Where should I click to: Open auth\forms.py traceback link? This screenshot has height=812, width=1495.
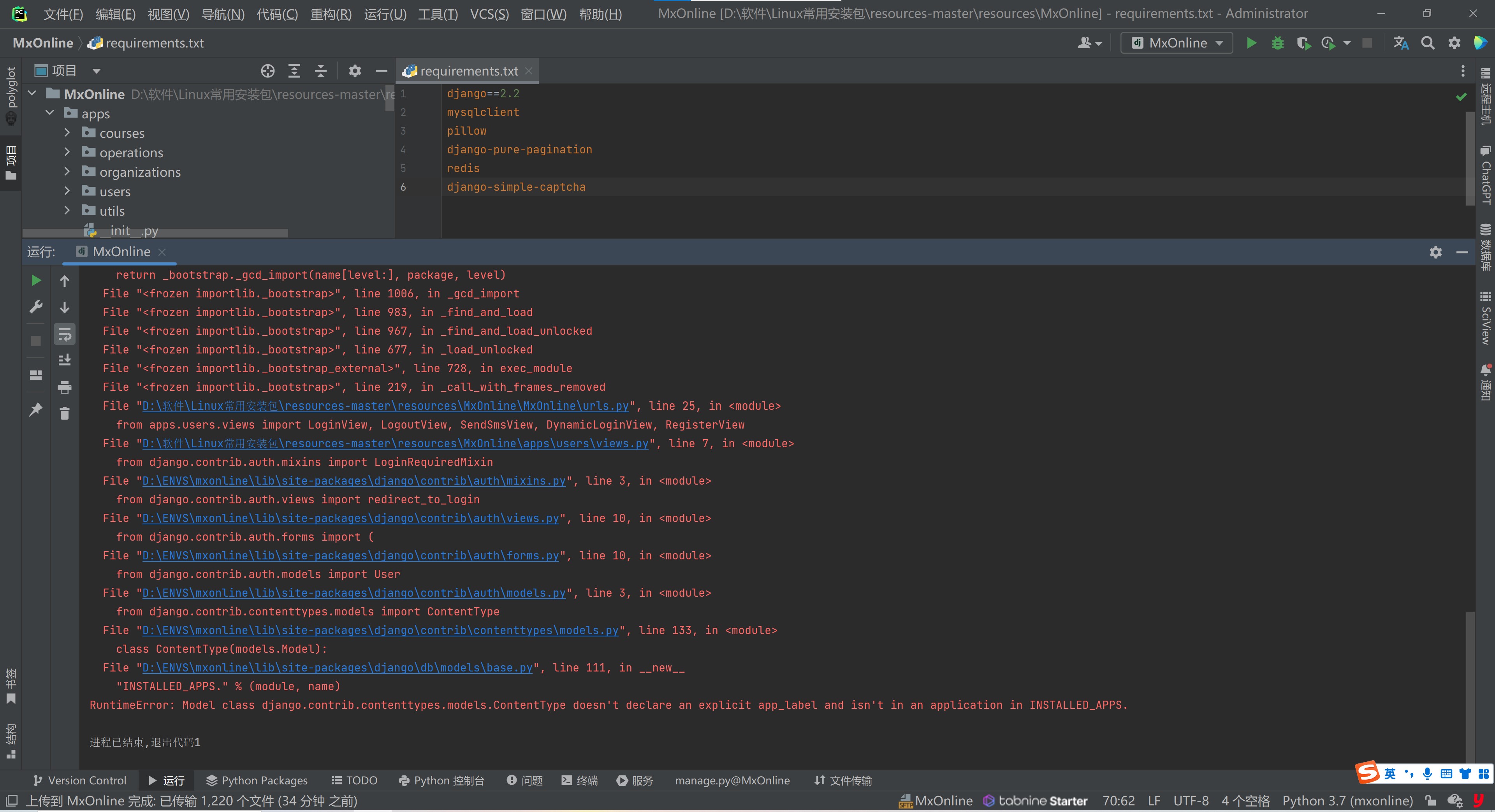(350, 555)
